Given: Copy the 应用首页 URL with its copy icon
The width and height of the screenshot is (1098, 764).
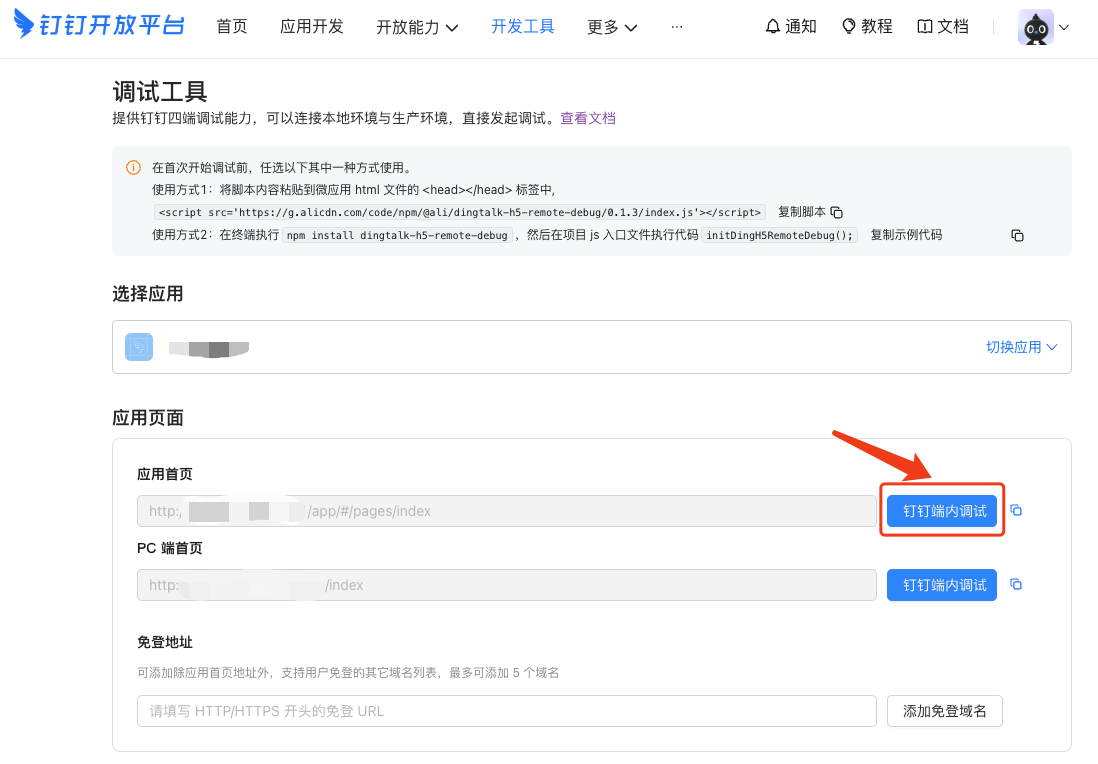Looking at the screenshot, I should pos(1016,511).
